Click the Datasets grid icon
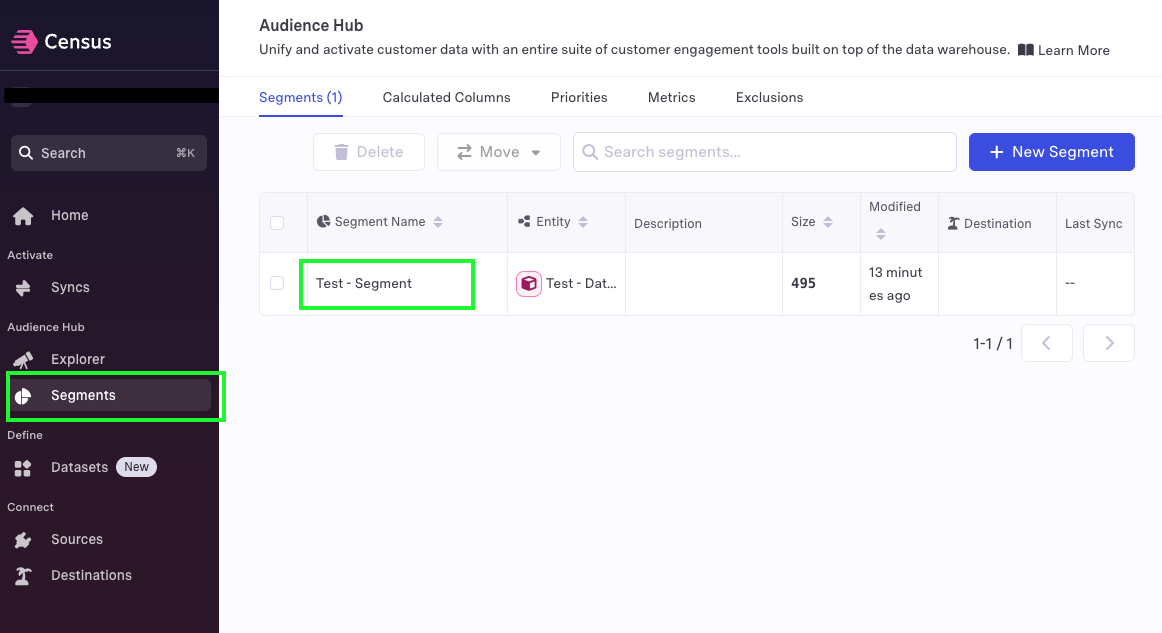 pyautogui.click(x=23, y=468)
